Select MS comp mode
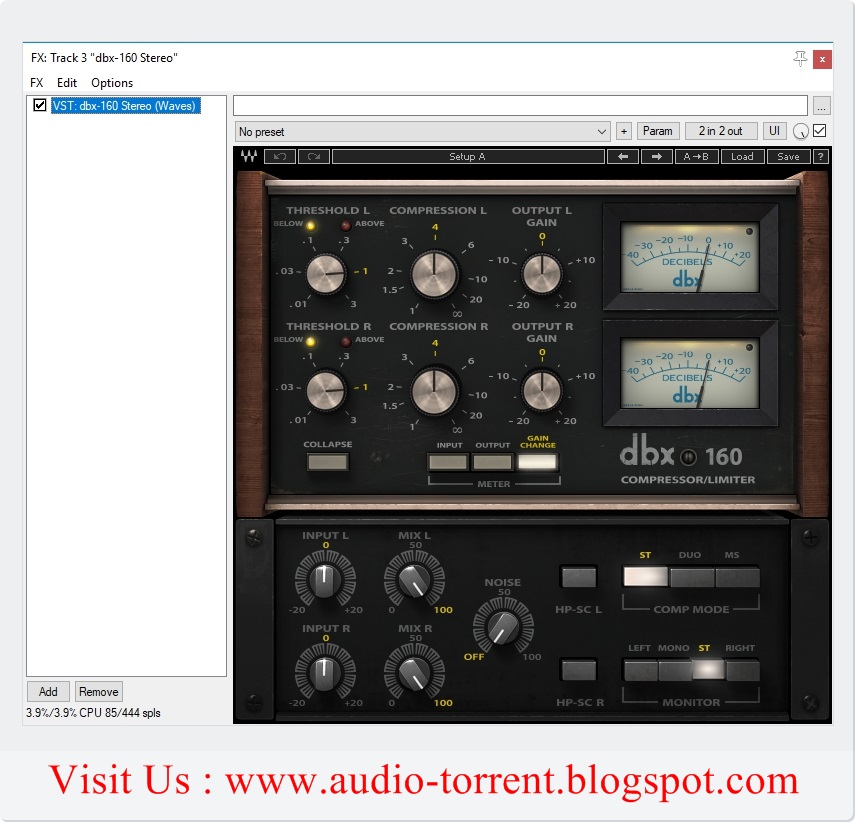Image resolution: width=855 pixels, height=822 pixels. point(737,577)
